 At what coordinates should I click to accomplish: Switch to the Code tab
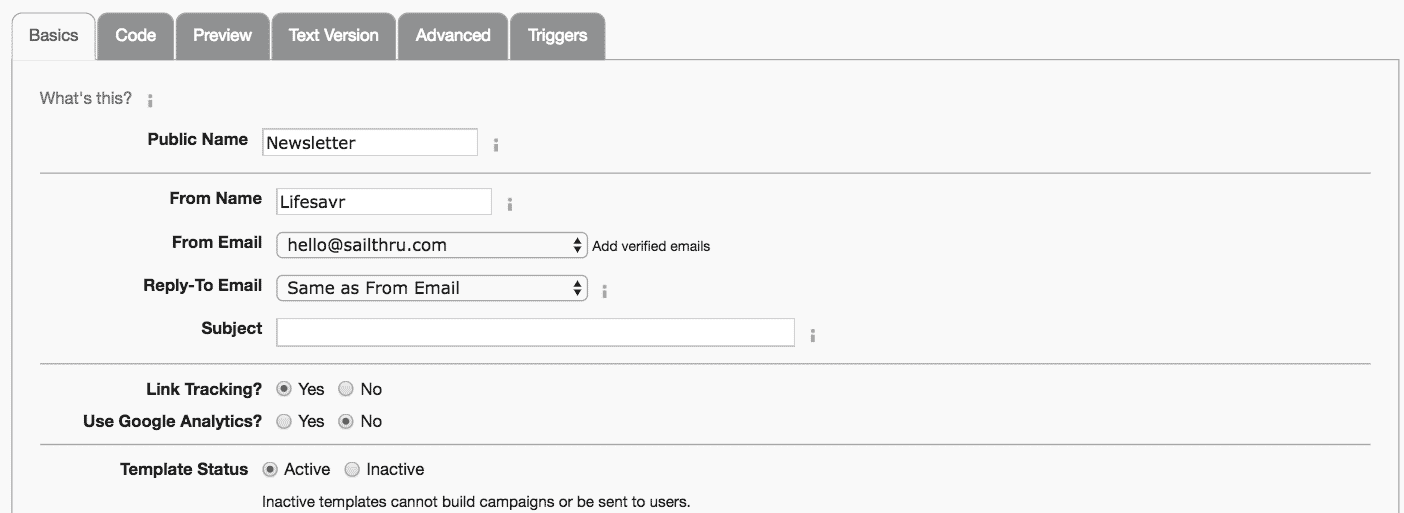click(135, 36)
